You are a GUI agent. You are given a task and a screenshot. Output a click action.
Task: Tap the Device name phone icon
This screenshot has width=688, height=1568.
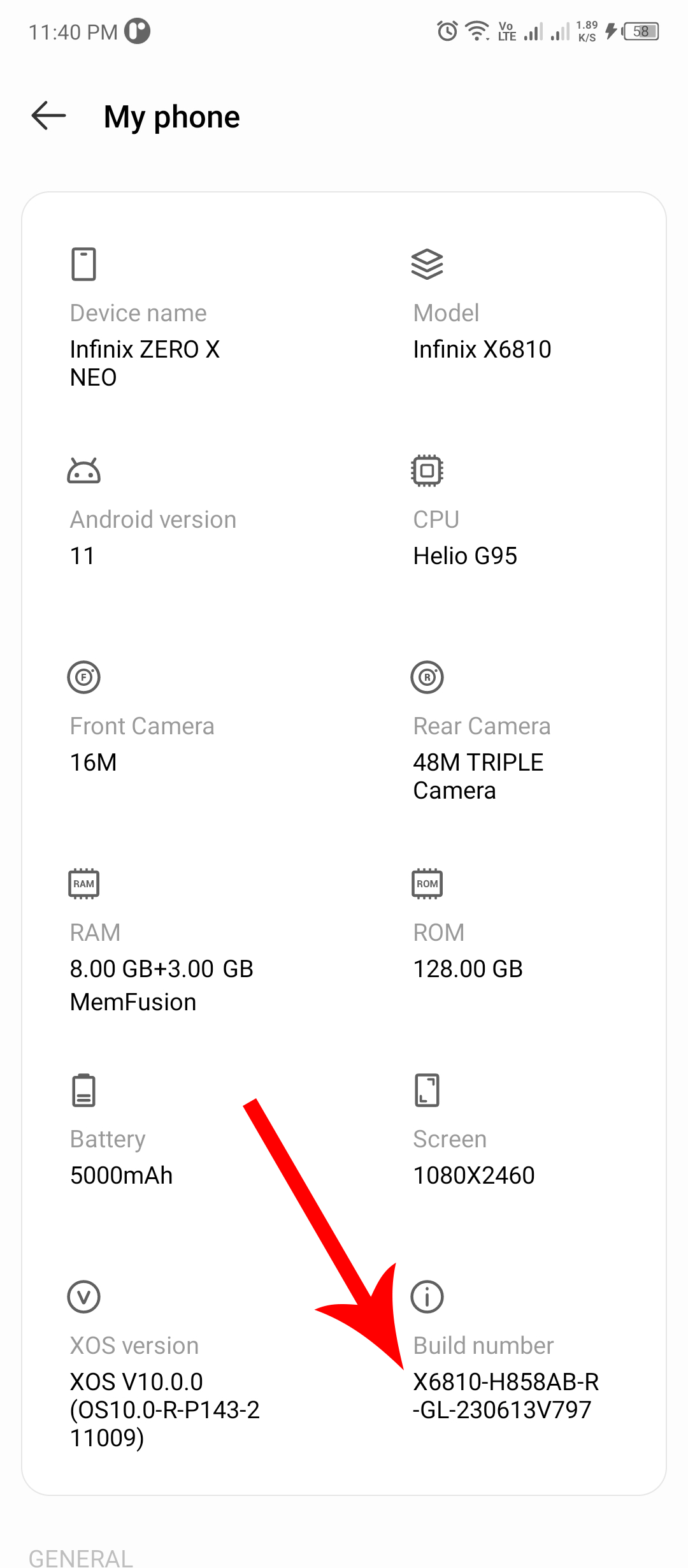point(83,264)
